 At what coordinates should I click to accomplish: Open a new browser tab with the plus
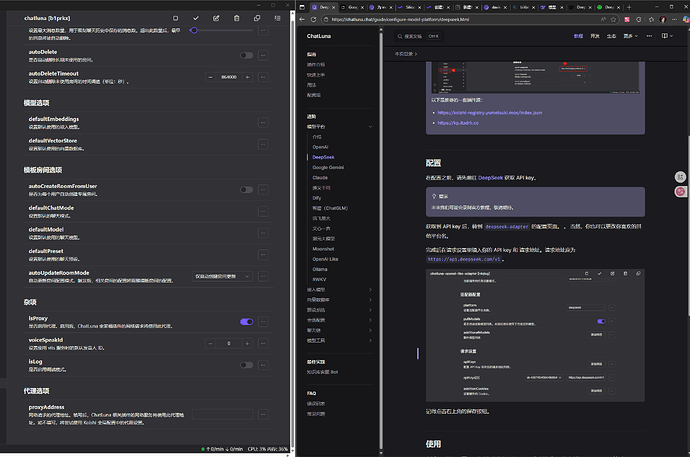tap(629, 7)
